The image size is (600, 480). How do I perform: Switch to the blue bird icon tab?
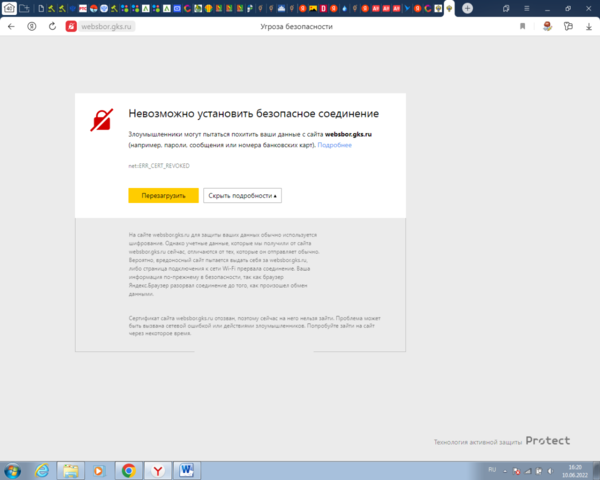tap(407, 8)
